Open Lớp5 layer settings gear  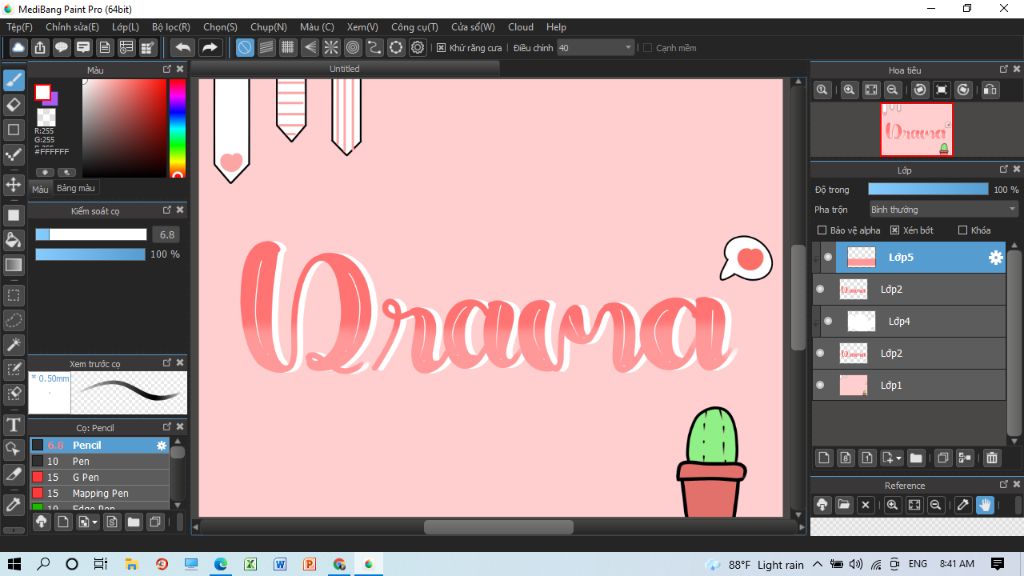(x=995, y=257)
